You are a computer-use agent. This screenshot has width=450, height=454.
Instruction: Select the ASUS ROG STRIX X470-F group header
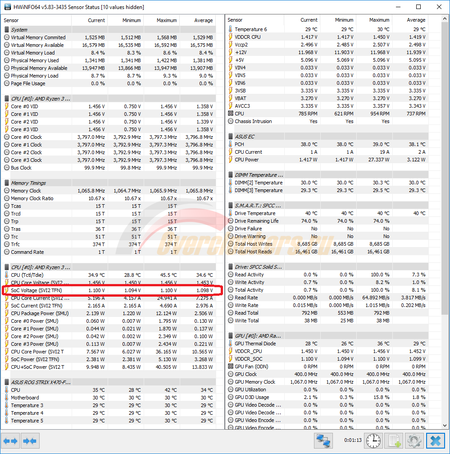[109, 382]
